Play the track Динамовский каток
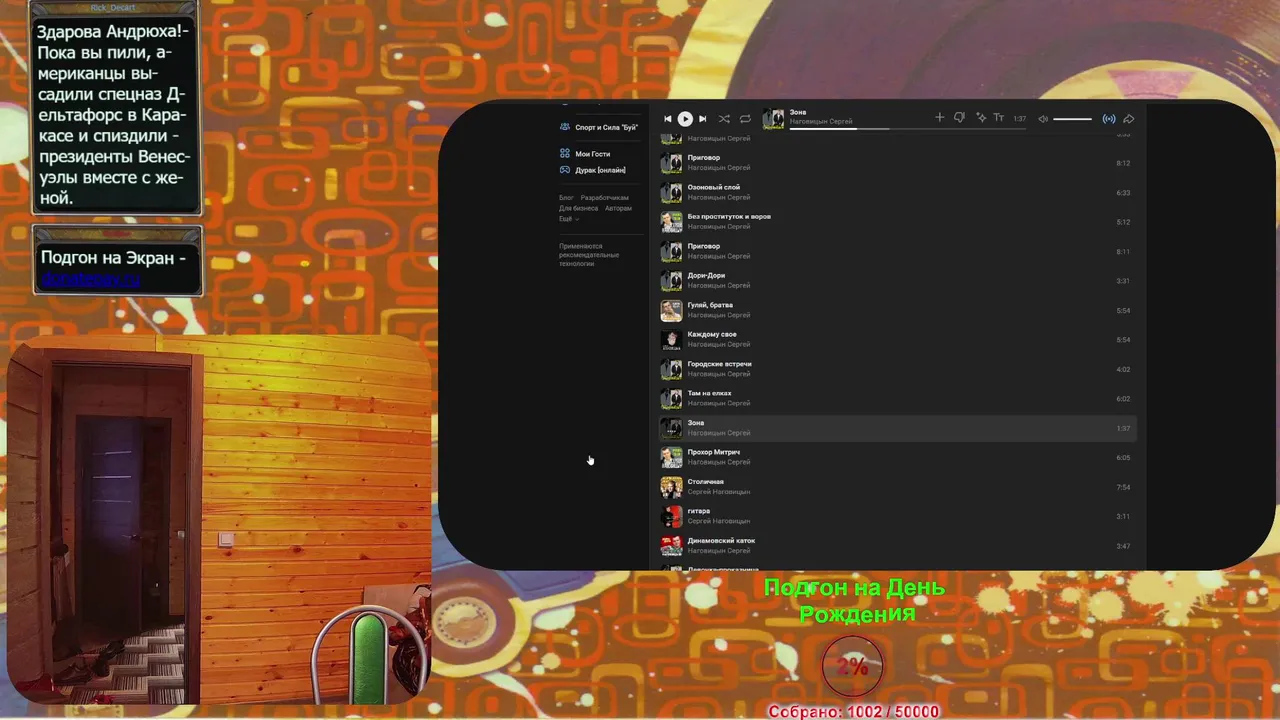This screenshot has width=1280, height=720. tap(897, 546)
